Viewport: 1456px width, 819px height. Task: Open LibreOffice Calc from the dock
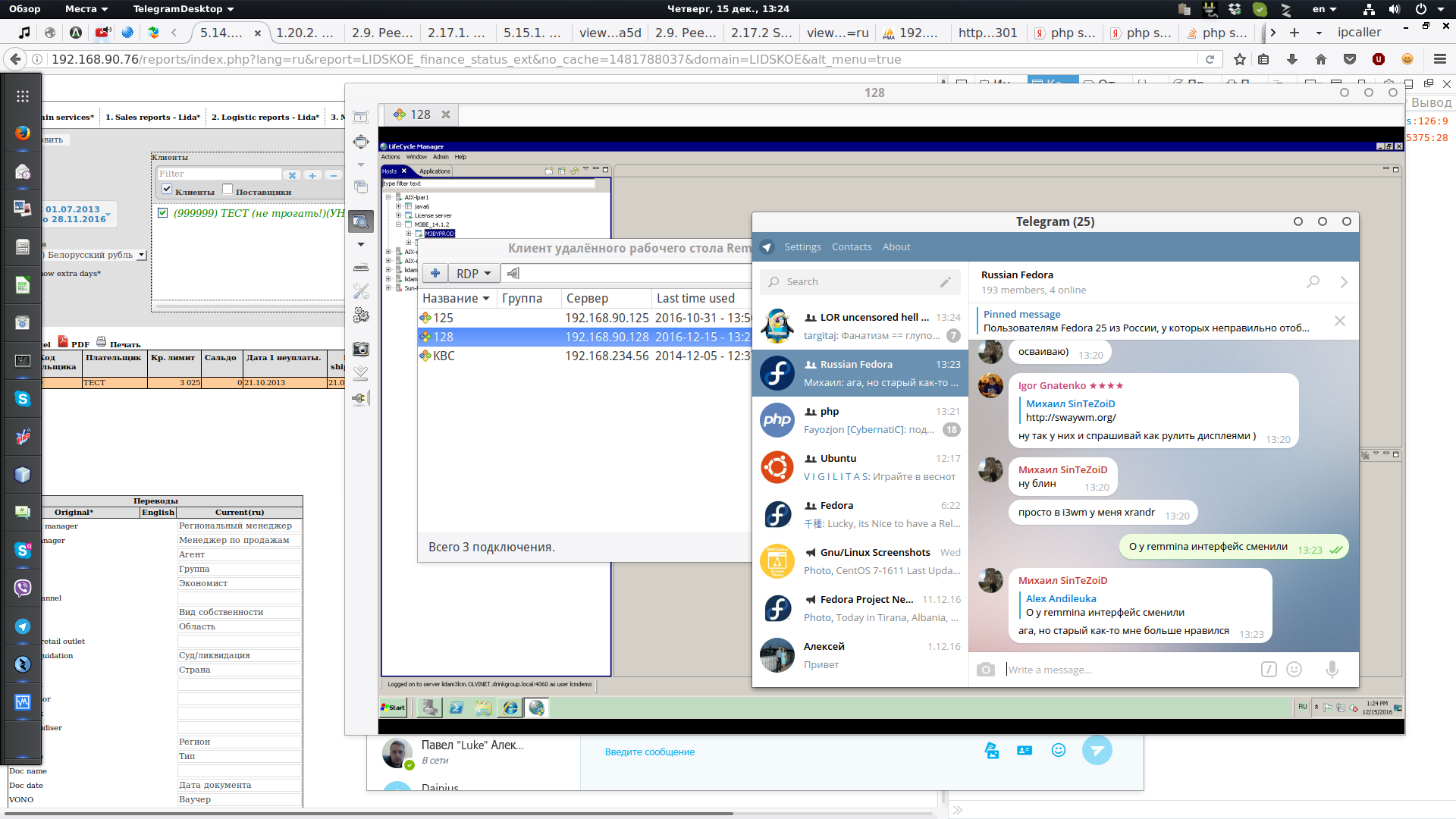click(23, 285)
